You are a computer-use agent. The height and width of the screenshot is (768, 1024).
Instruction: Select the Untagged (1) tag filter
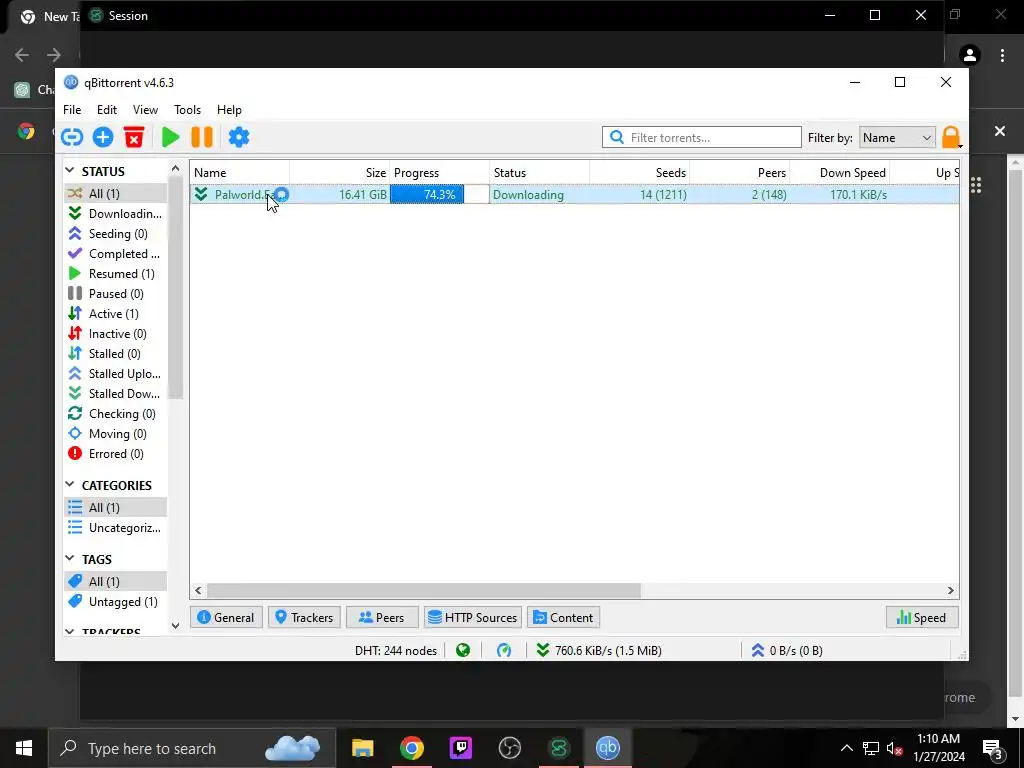click(x=115, y=601)
